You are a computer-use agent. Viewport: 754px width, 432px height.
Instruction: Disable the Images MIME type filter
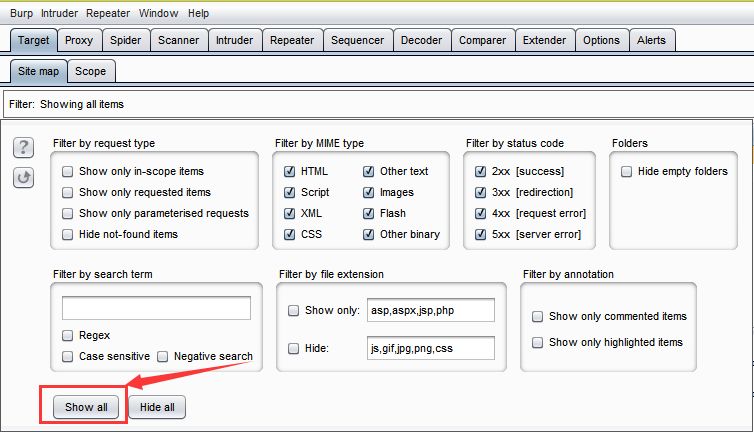coord(368,192)
